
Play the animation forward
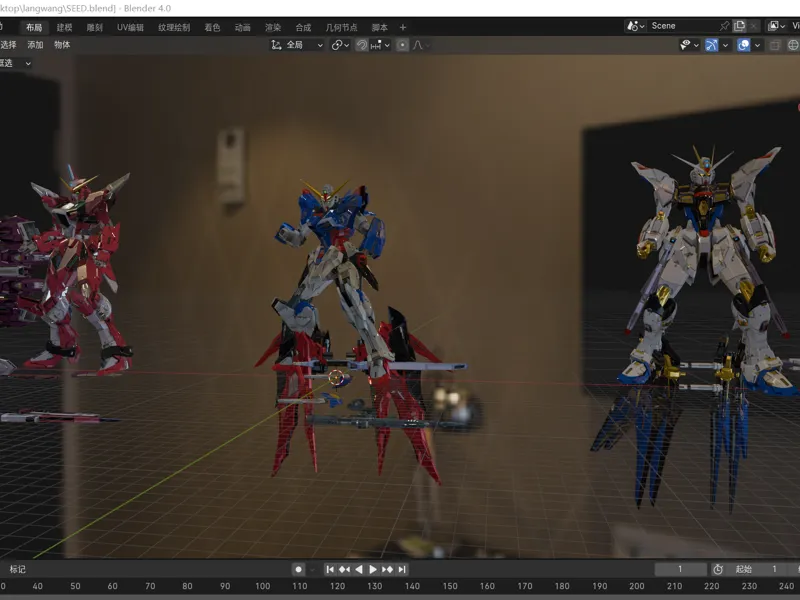[x=373, y=569]
